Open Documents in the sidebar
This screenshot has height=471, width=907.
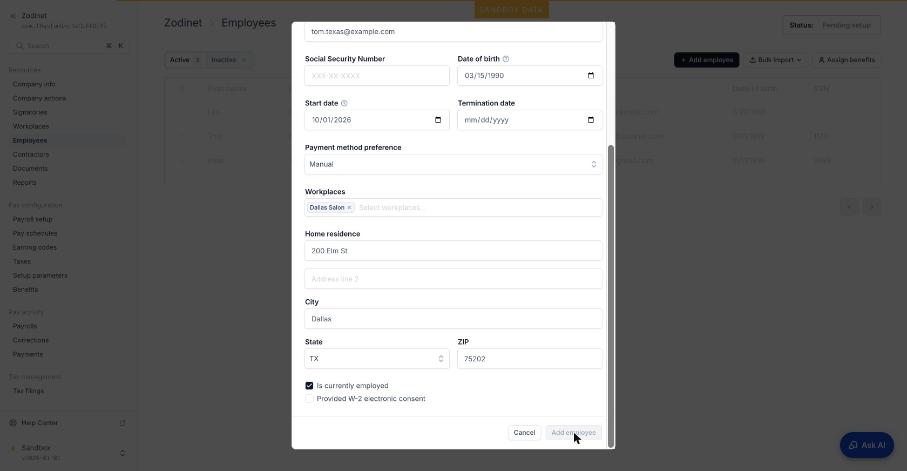[x=30, y=169]
